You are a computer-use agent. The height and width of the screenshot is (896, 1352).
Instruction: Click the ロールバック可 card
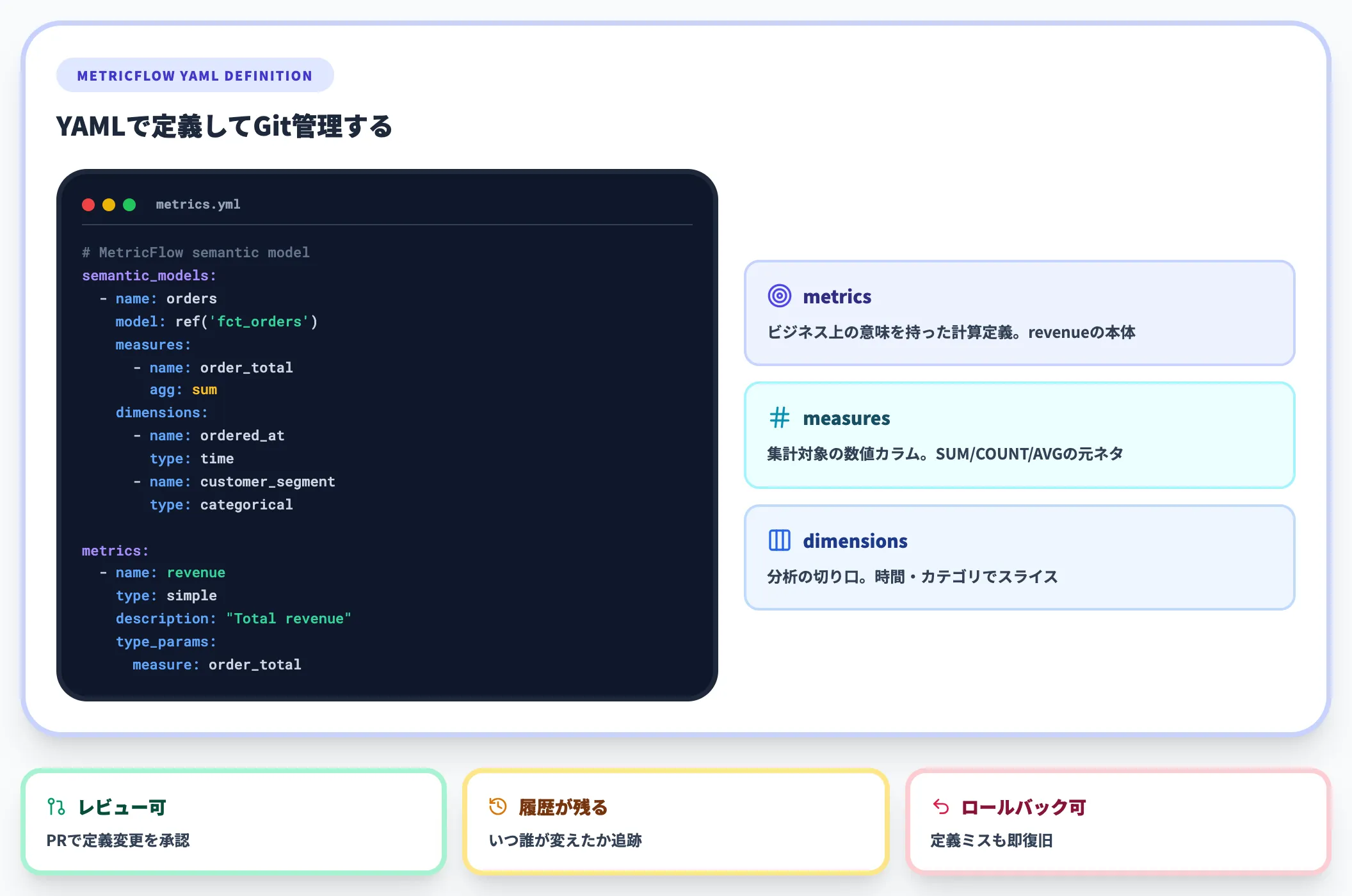[1118, 822]
